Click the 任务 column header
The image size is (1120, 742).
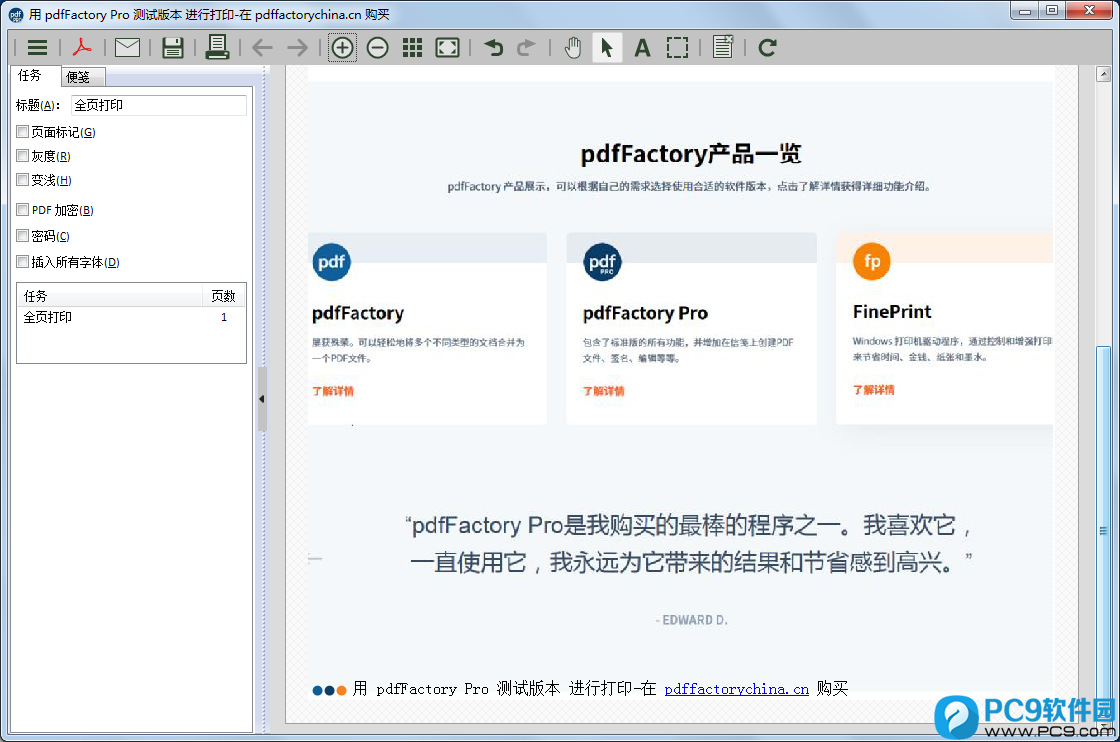110,296
